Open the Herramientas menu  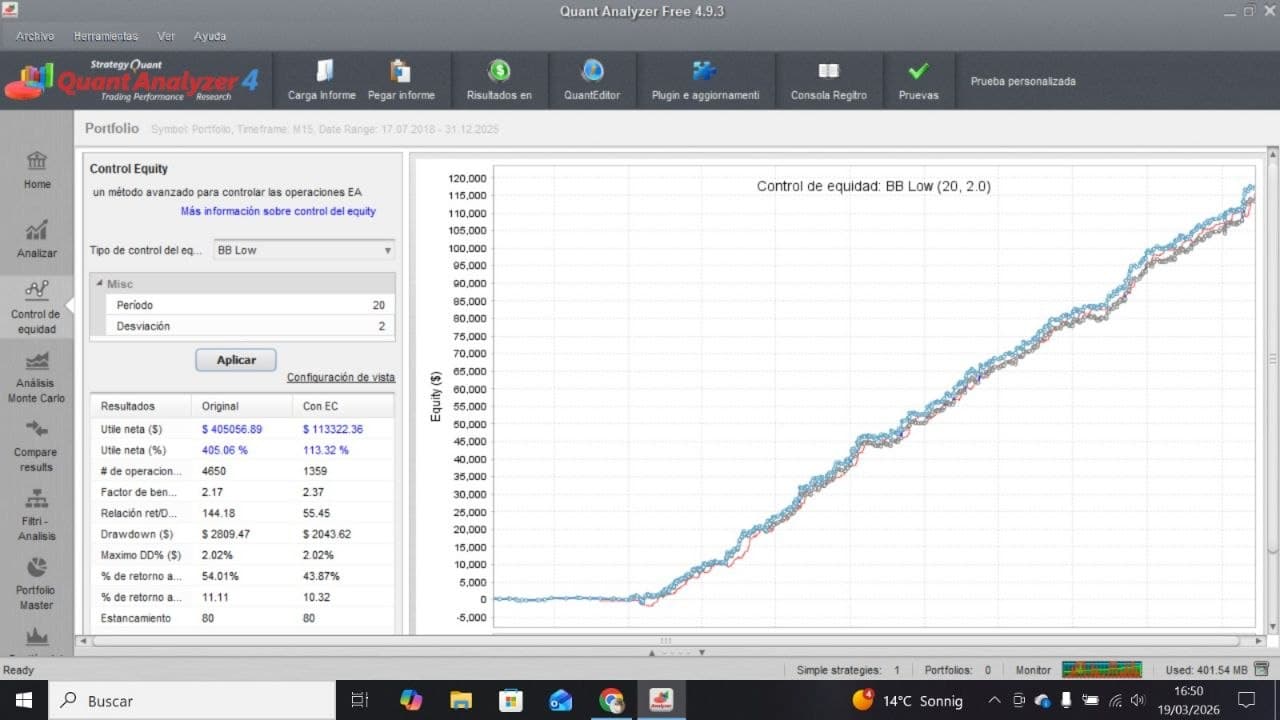pos(106,36)
